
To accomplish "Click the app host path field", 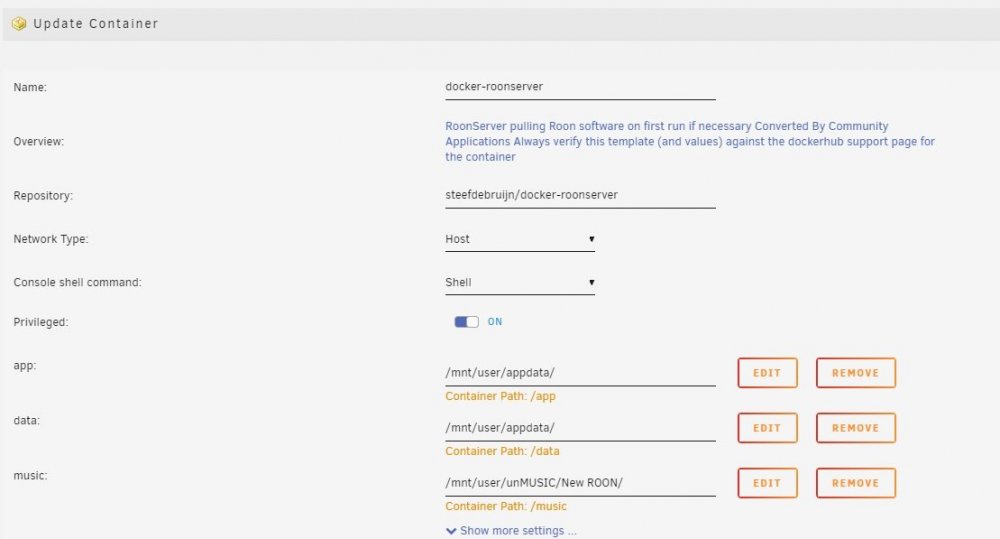I will pyautogui.click(x=580, y=373).
